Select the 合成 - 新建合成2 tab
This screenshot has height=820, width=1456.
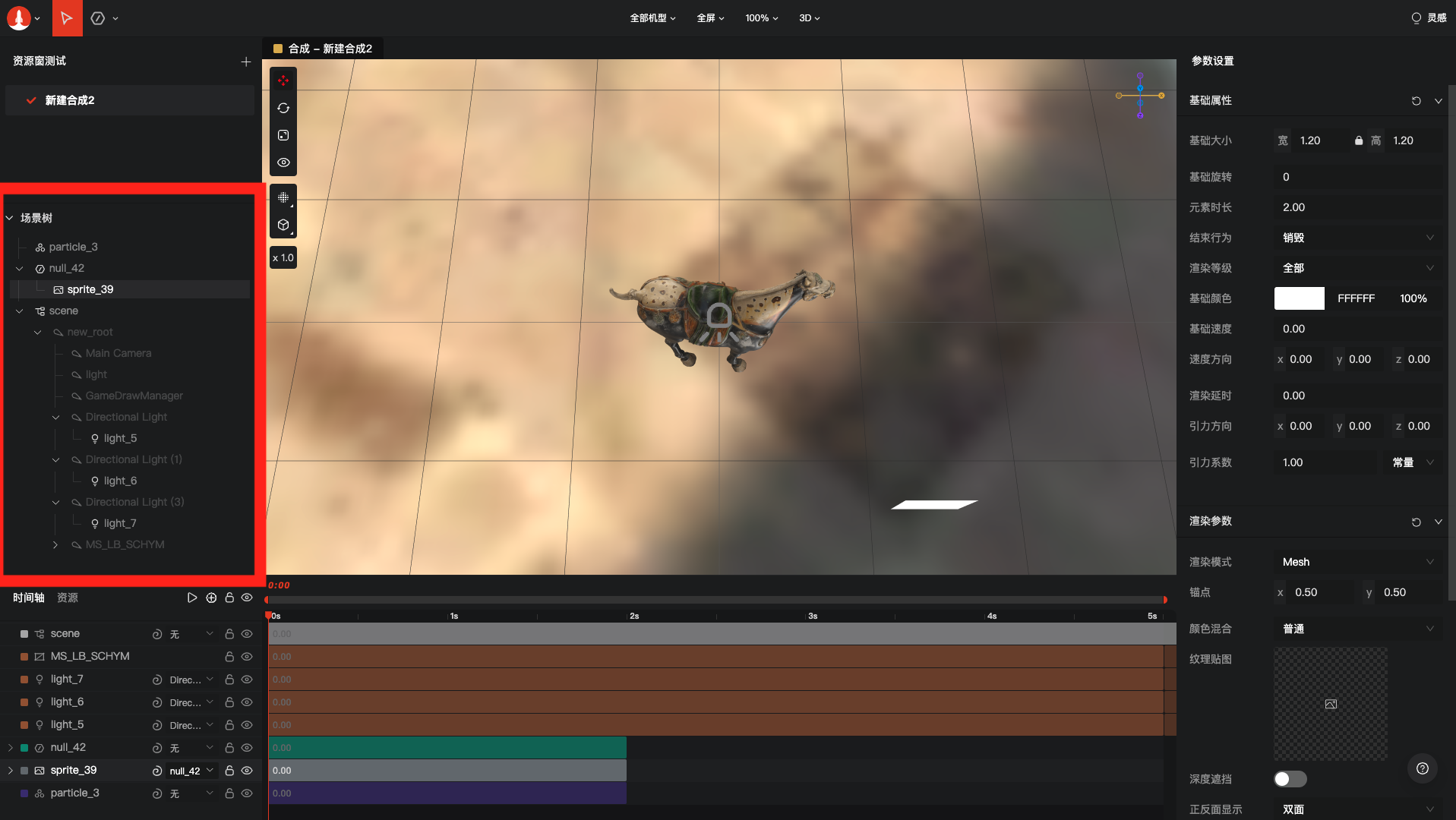pos(324,49)
